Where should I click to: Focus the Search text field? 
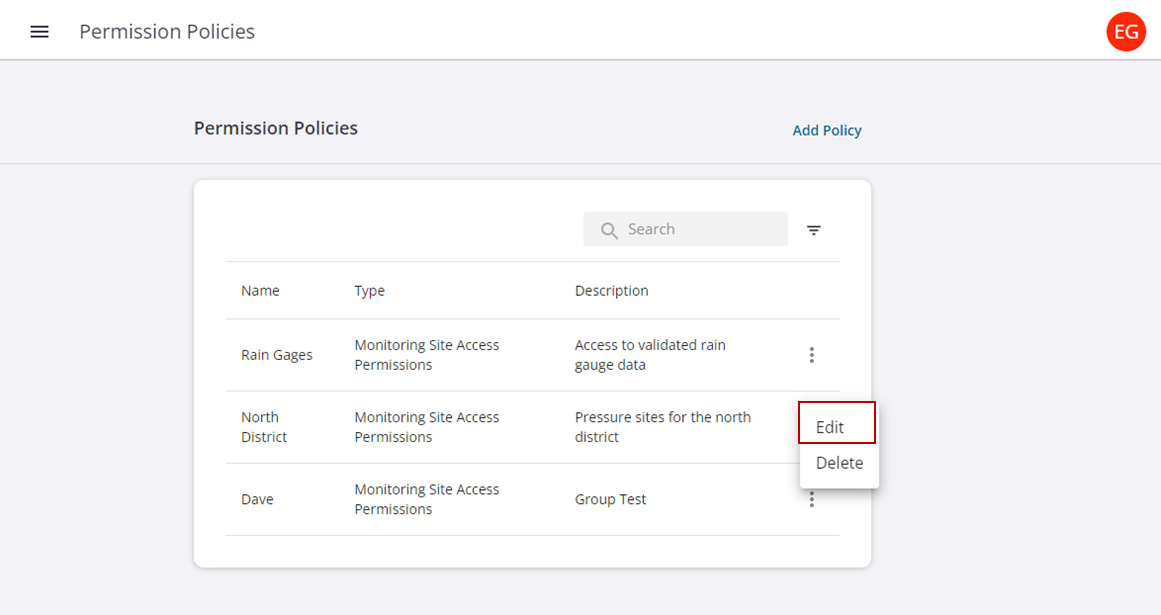pyautogui.click(x=700, y=229)
